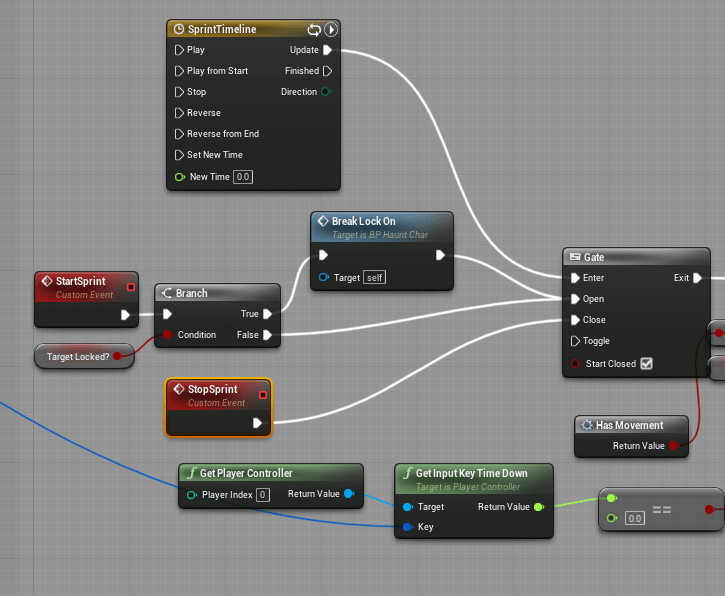Click the SprintTimeline loop icon
This screenshot has width=725, height=596.
point(314,30)
